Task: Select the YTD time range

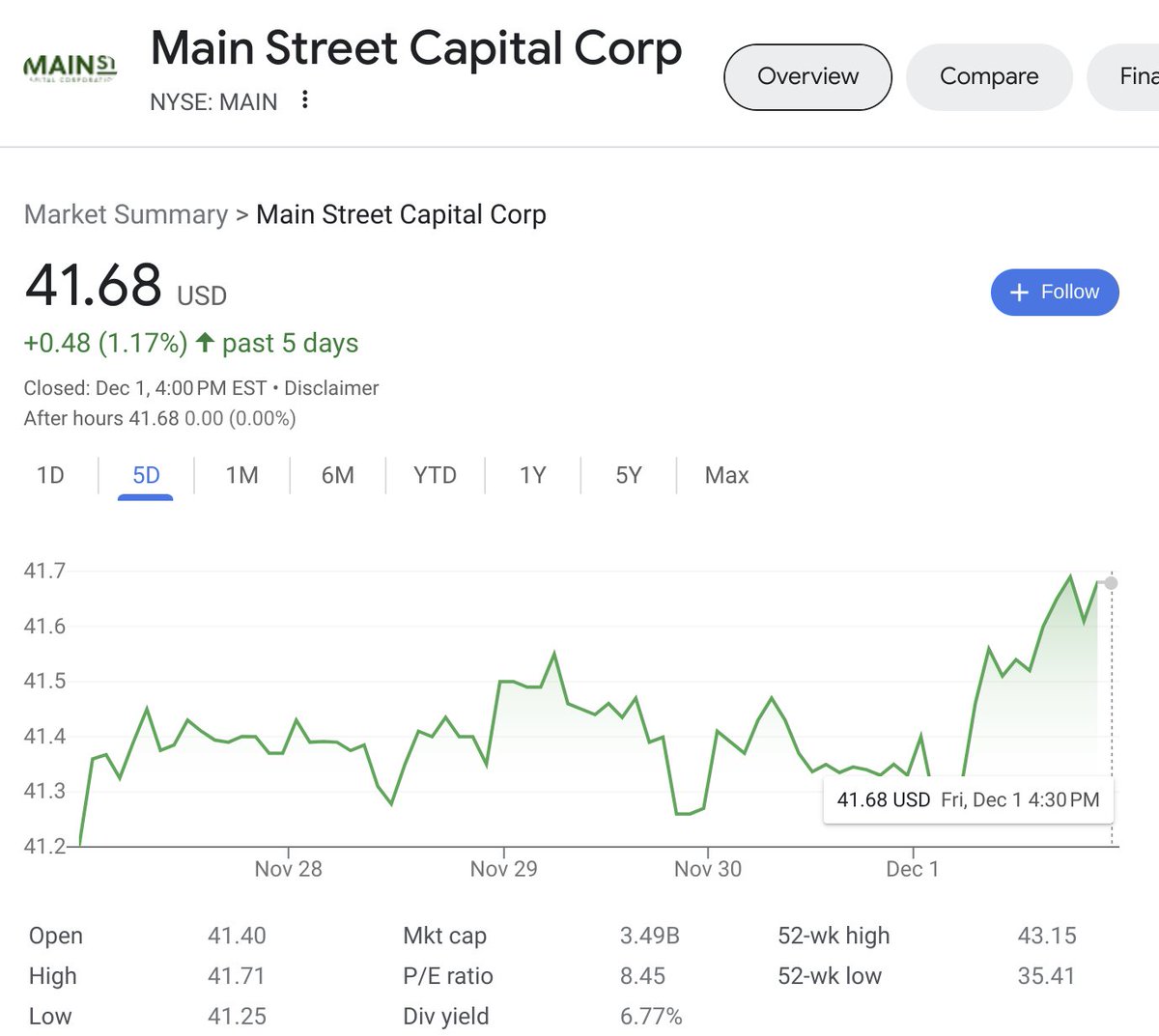Action: (434, 475)
